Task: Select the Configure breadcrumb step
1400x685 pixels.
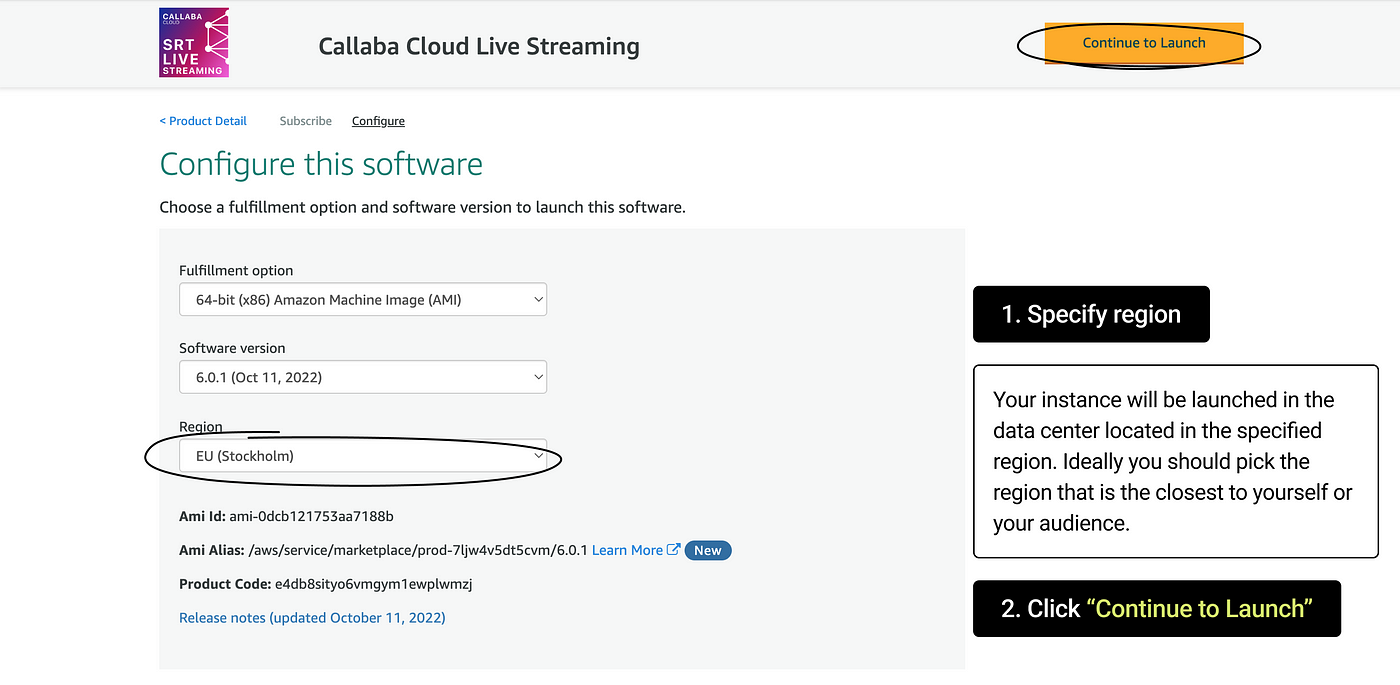Action: coord(378,121)
